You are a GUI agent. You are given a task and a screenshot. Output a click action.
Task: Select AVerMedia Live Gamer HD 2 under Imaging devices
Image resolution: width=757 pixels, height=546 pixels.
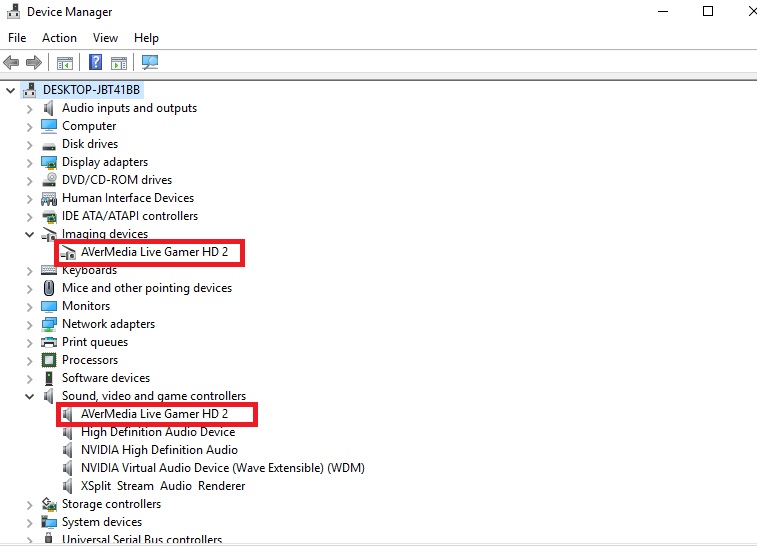(x=154, y=252)
